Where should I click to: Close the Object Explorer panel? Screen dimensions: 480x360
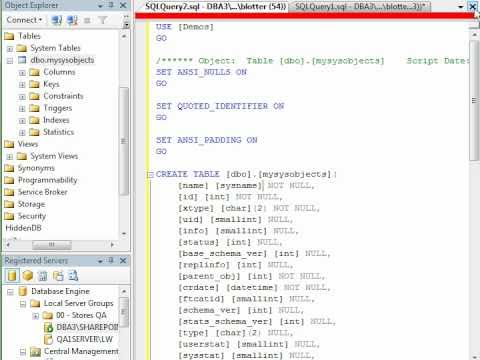coord(123,5)
